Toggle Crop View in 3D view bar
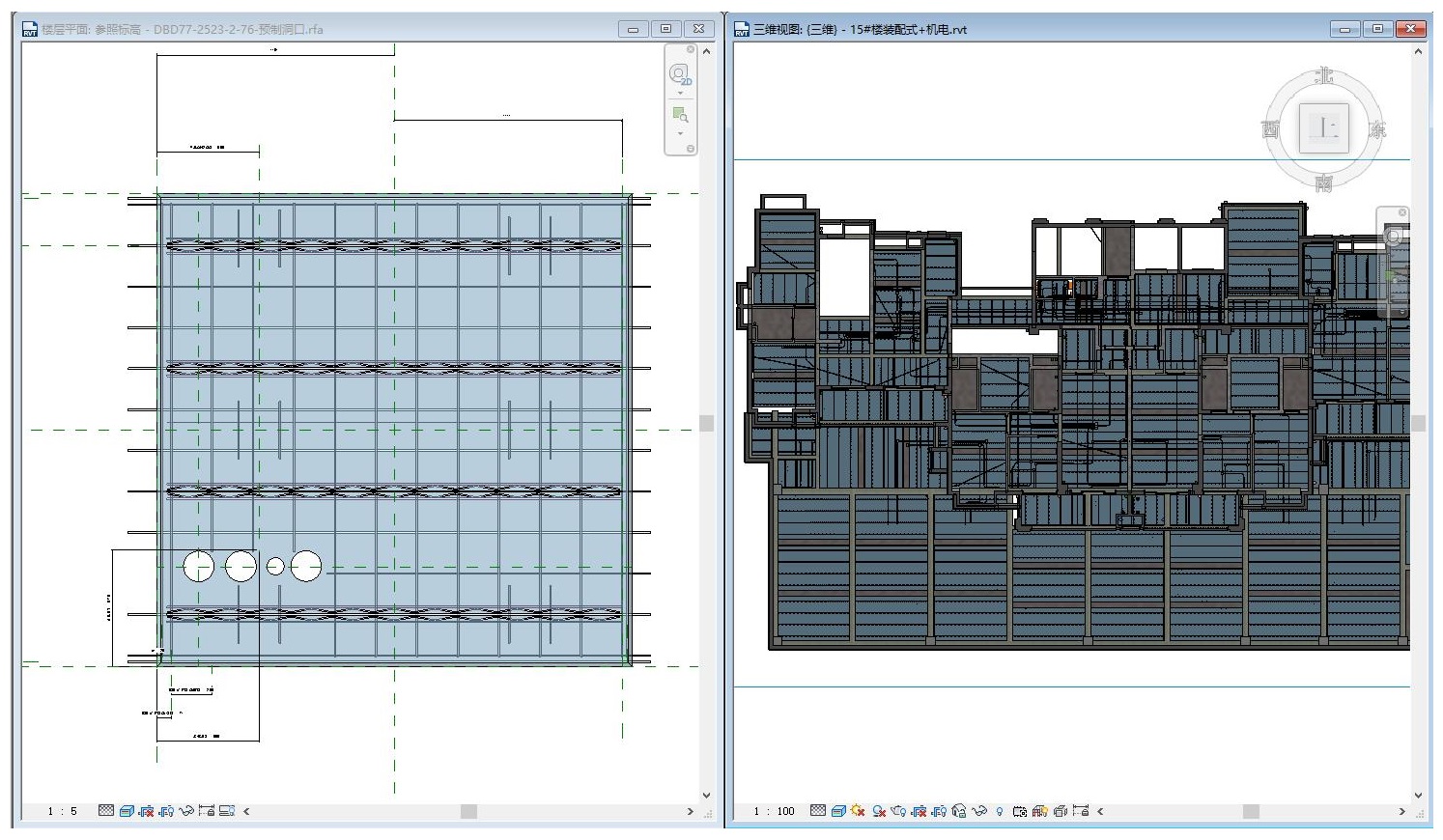1443x840 pixels. tap(919, 811)
